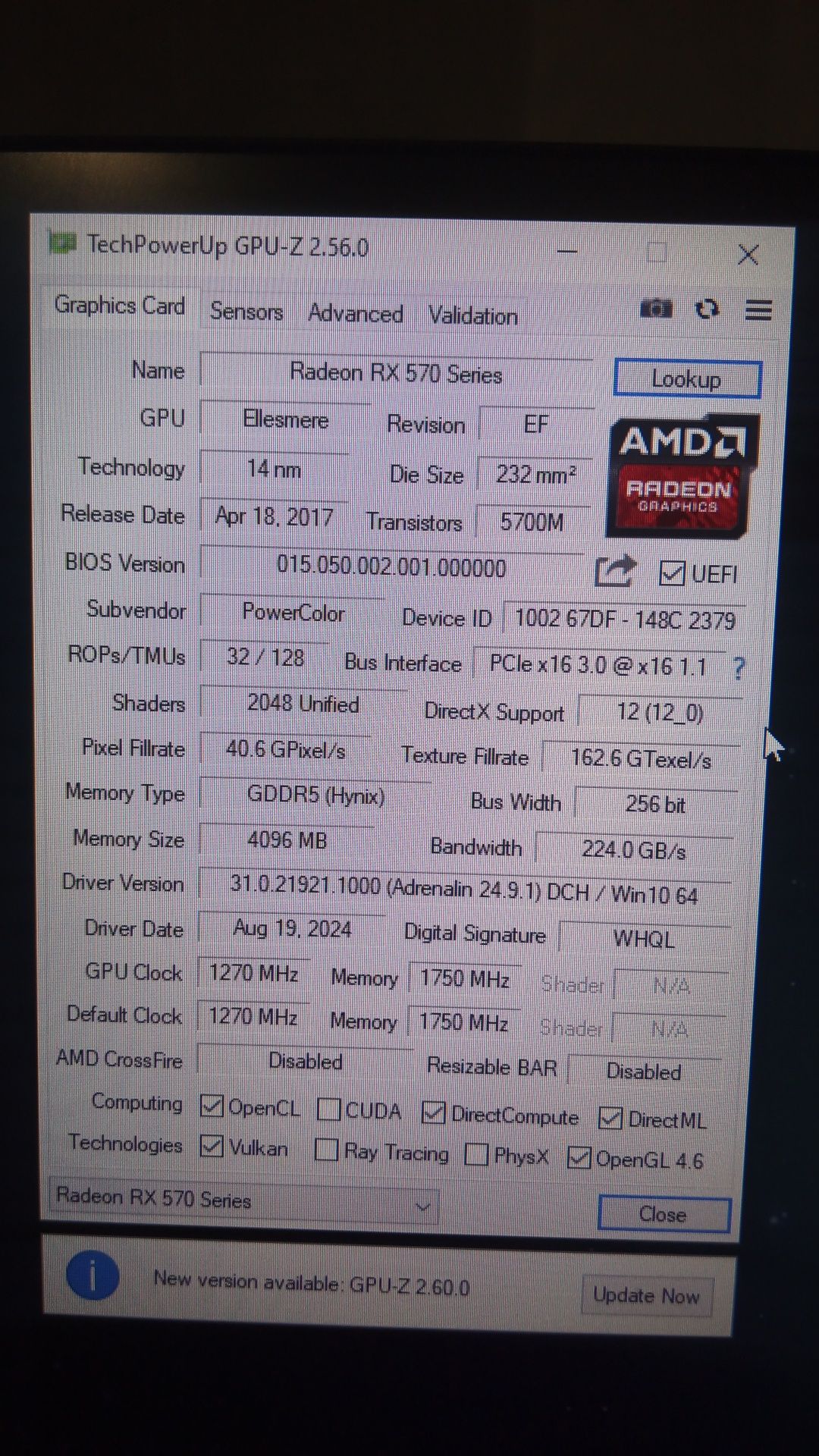
Task: Click the BIOS export share icon
Action: (x=614, y=571)
